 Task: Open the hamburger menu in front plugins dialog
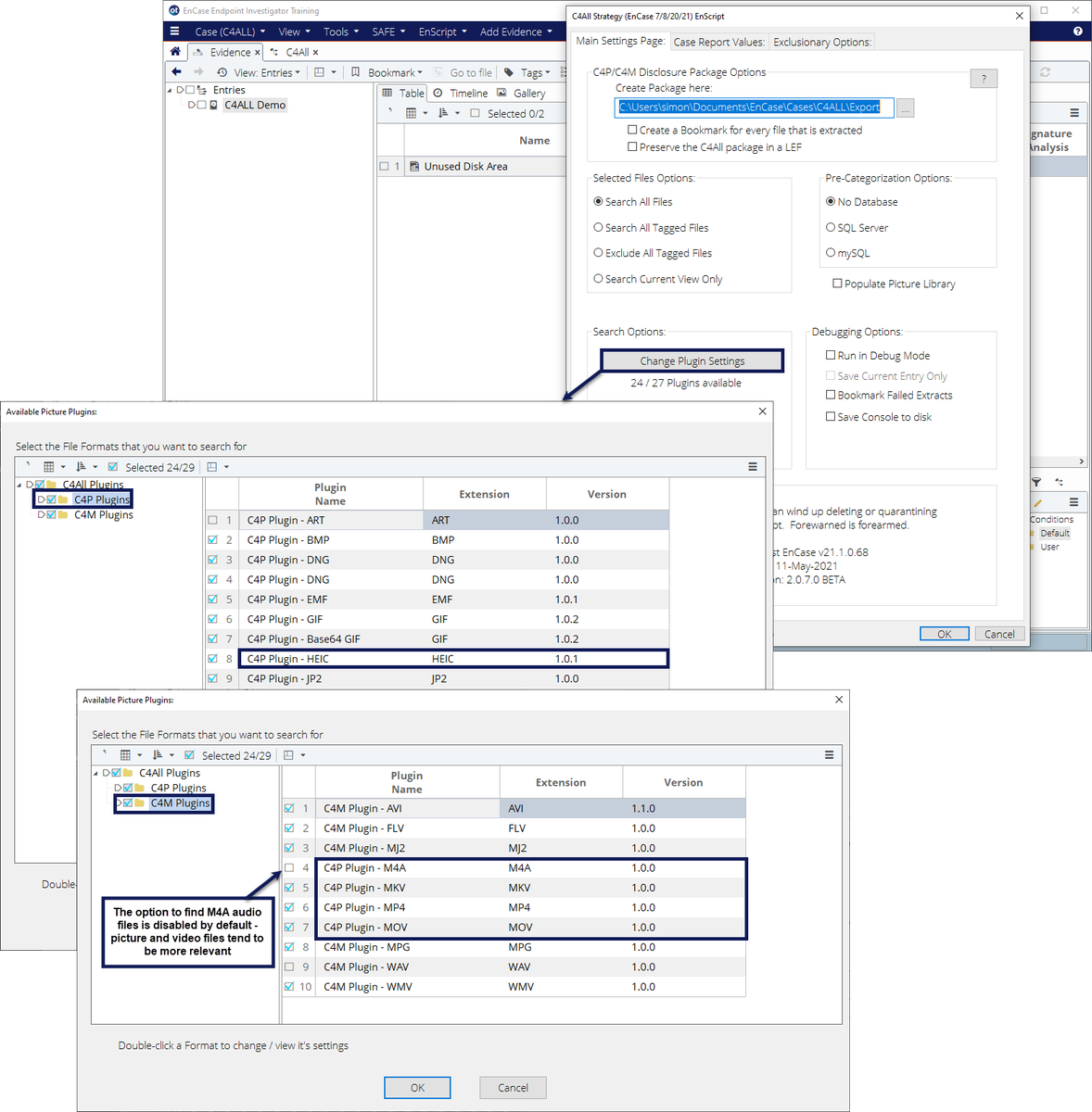[x=829, y=755]
